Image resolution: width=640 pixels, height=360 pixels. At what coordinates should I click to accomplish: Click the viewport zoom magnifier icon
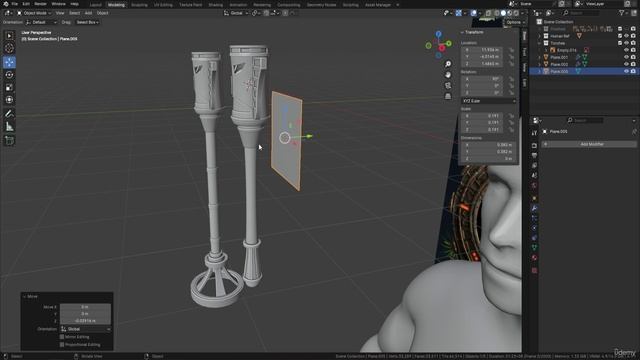pos(448,64)
